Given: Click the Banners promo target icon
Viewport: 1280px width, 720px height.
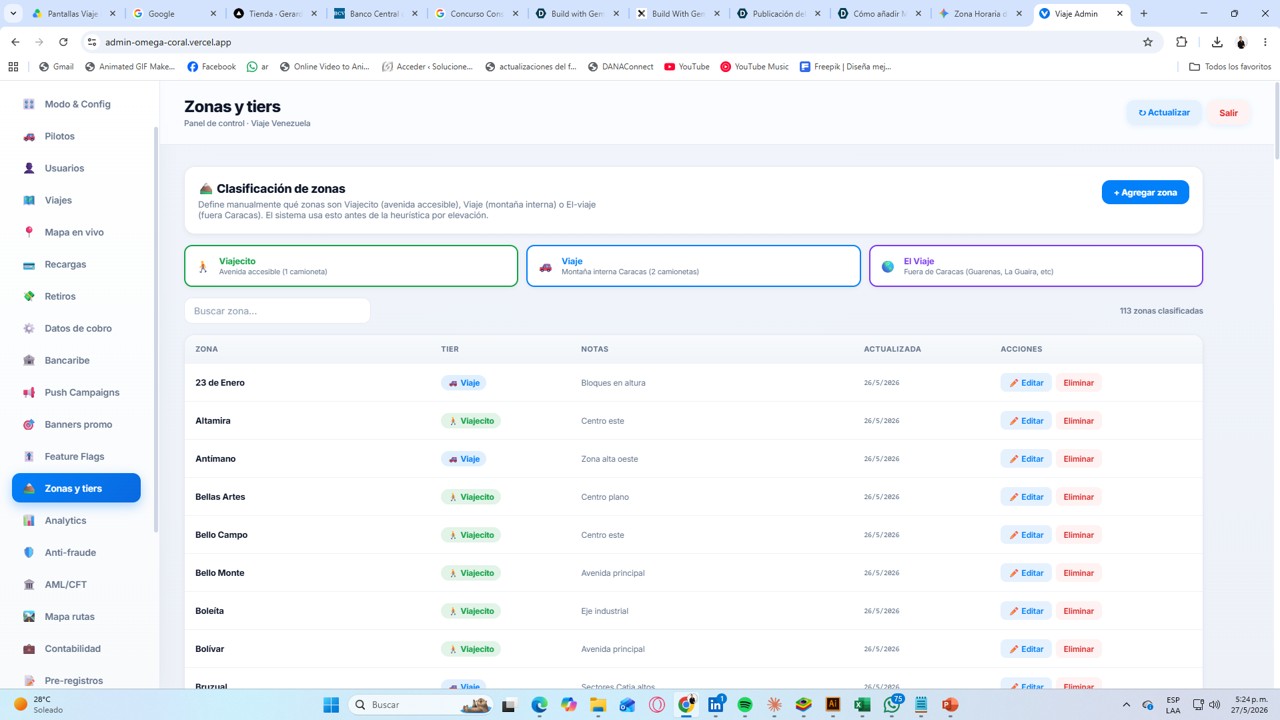Looking at the screenshot, I should 29,424.
